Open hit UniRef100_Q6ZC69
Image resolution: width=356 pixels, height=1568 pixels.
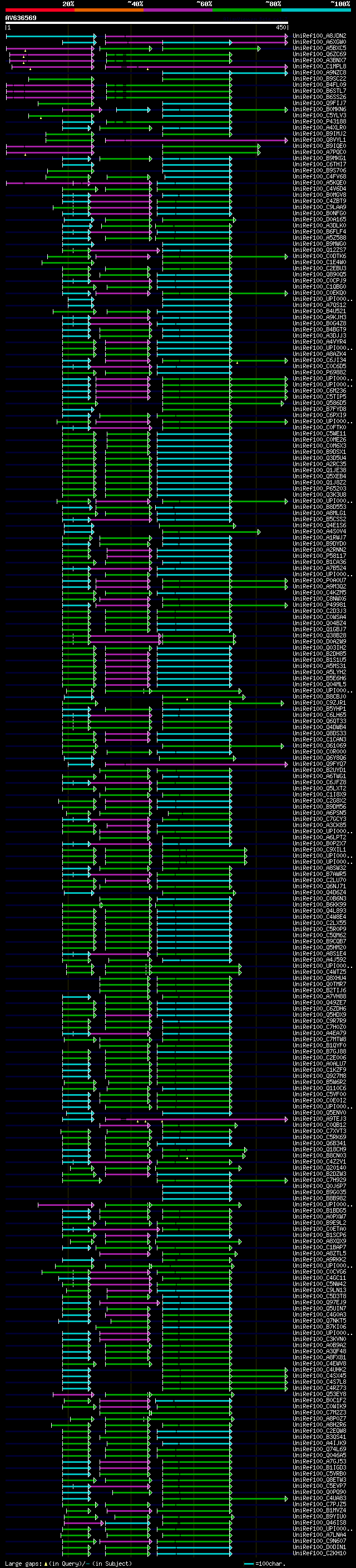[x=319, y=54]
